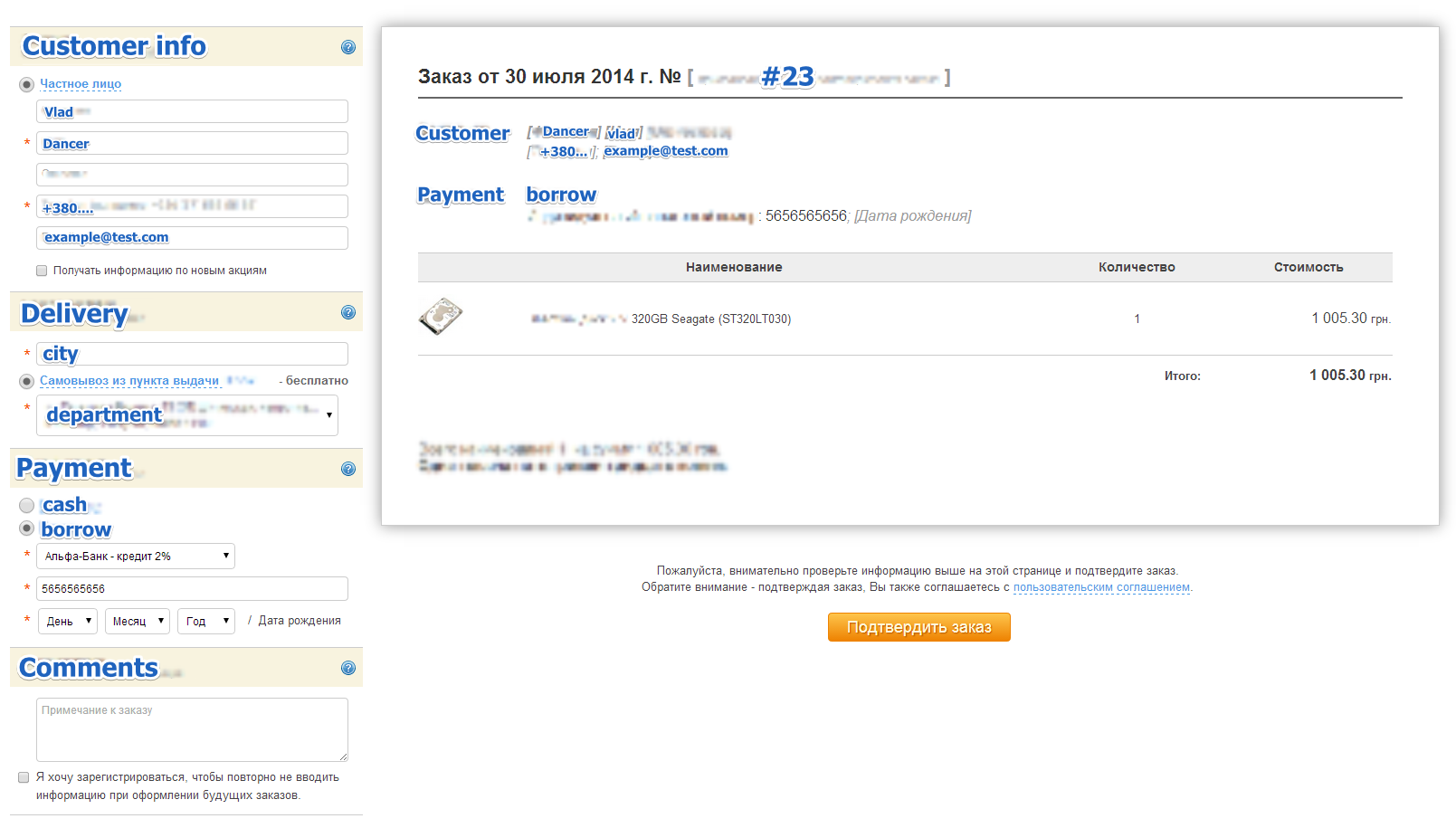The width and height of the screenshot is (1456, 828).
Task: Click the Seagate hard drive product thumbnail
Action: click(441, 318)
